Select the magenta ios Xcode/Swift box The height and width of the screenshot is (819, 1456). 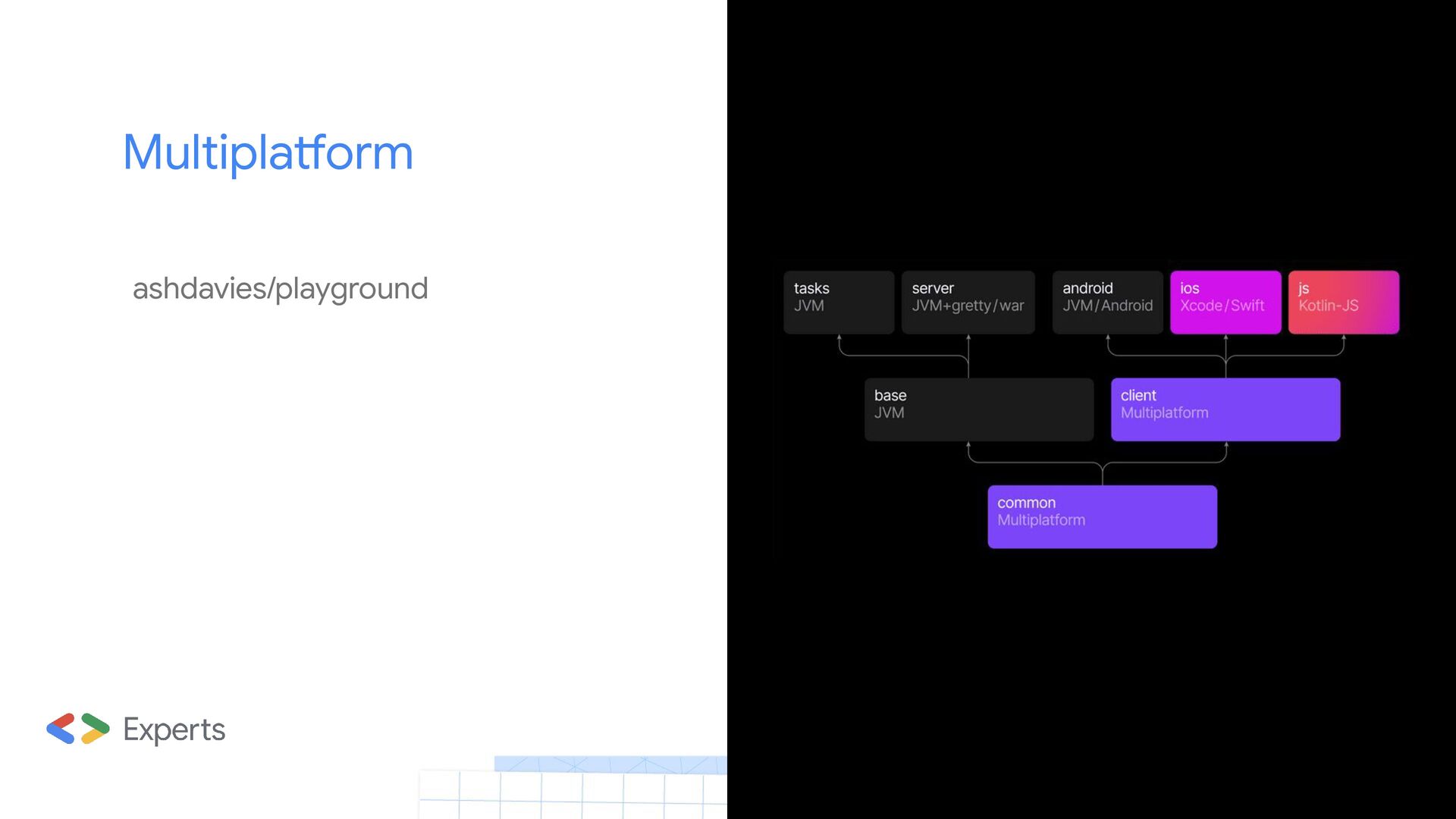[1225, 303]
